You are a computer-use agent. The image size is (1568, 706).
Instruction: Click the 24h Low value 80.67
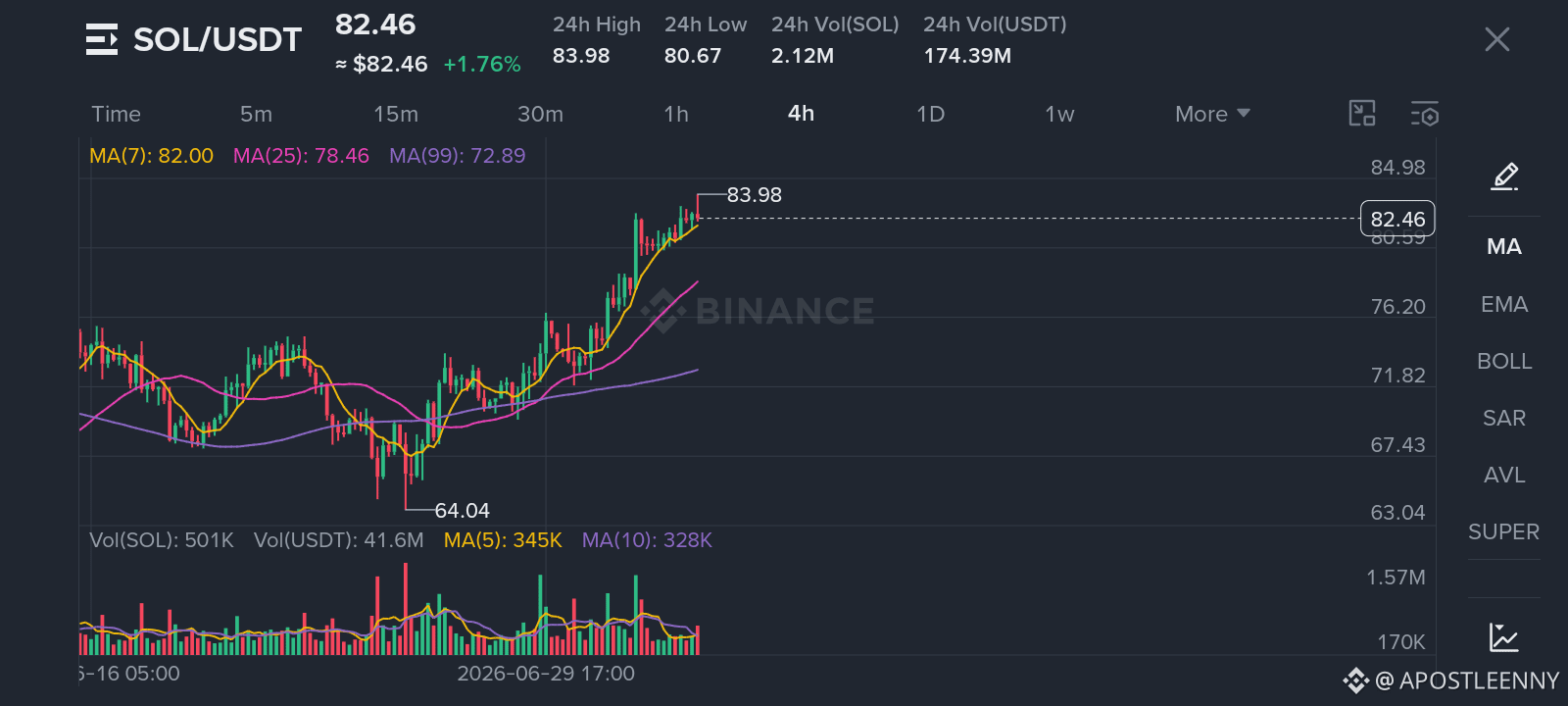[x=693, y=56]
